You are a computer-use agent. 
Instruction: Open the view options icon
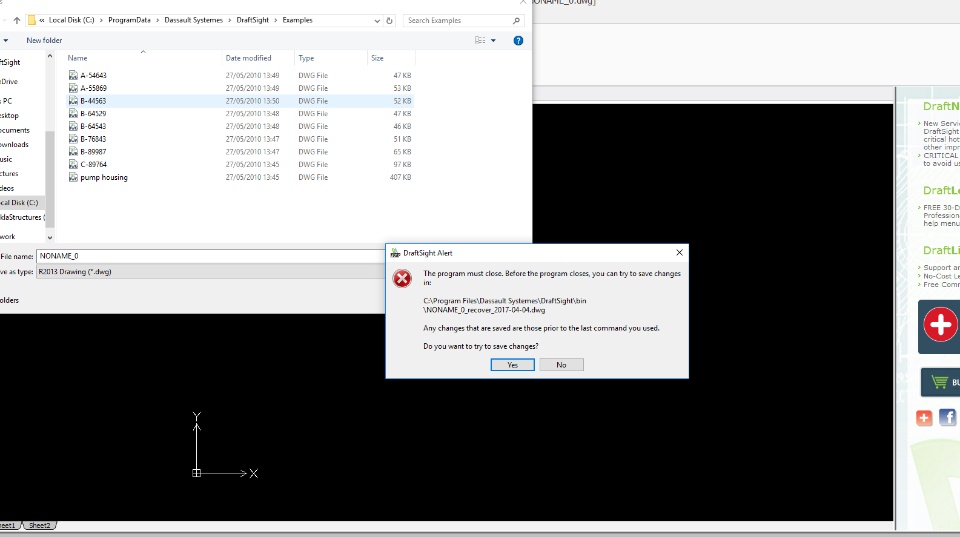tap(480, 40)
